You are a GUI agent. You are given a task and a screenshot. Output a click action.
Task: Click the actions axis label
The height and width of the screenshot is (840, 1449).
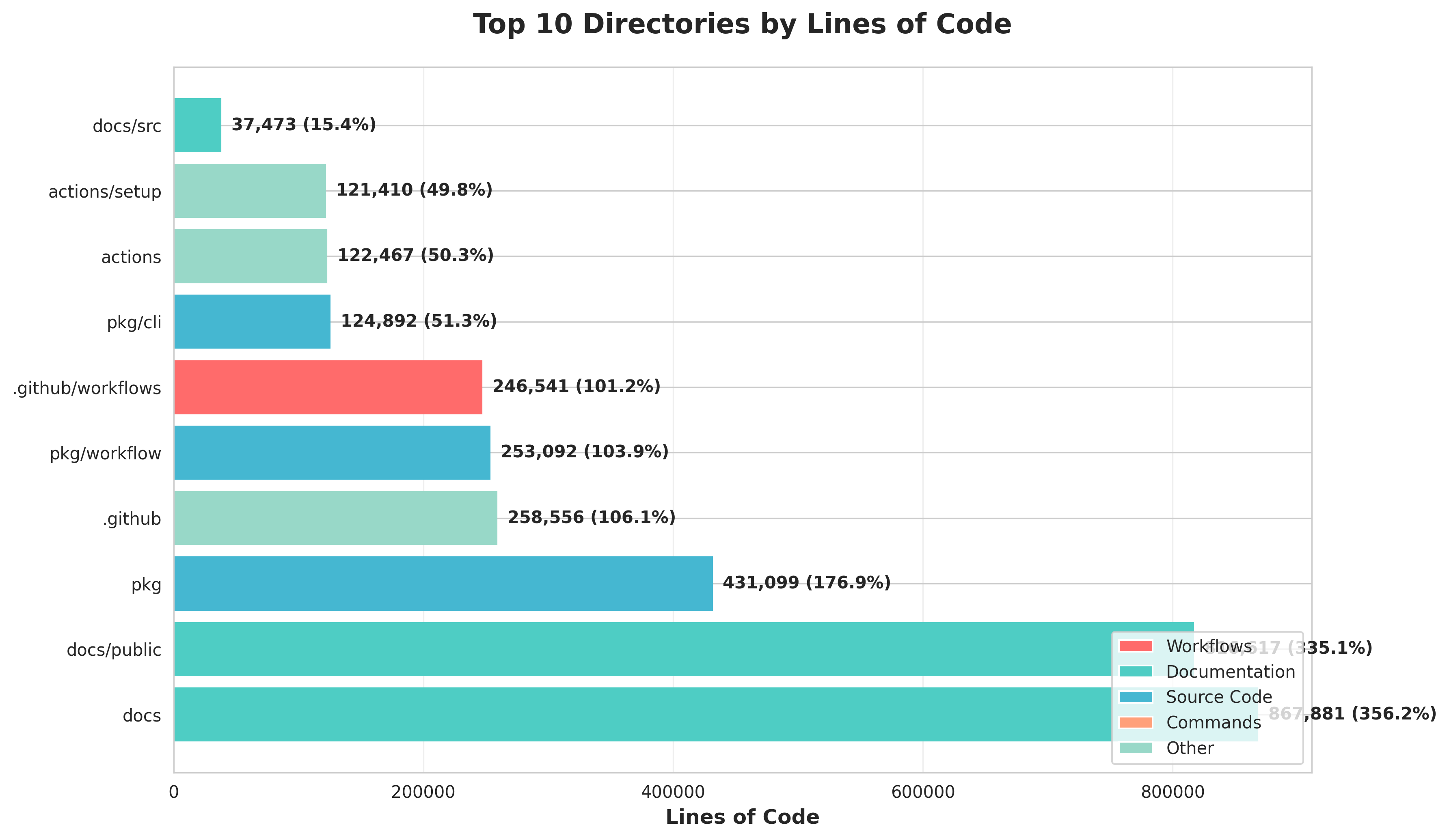[131, 257]
